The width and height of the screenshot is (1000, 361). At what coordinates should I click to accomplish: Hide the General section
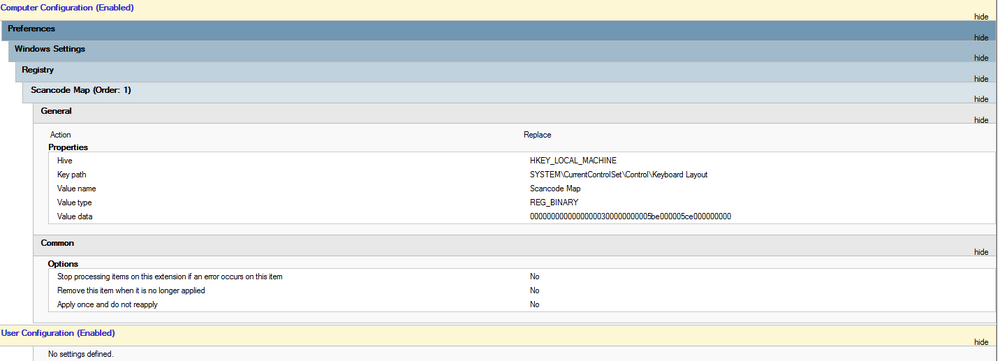(981, 120)
